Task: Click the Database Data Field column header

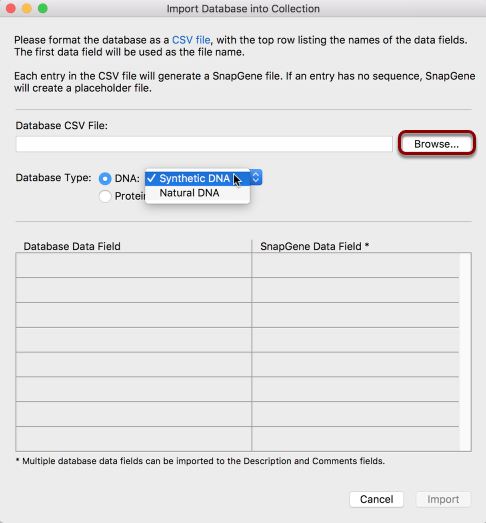Action: [72, 246]
